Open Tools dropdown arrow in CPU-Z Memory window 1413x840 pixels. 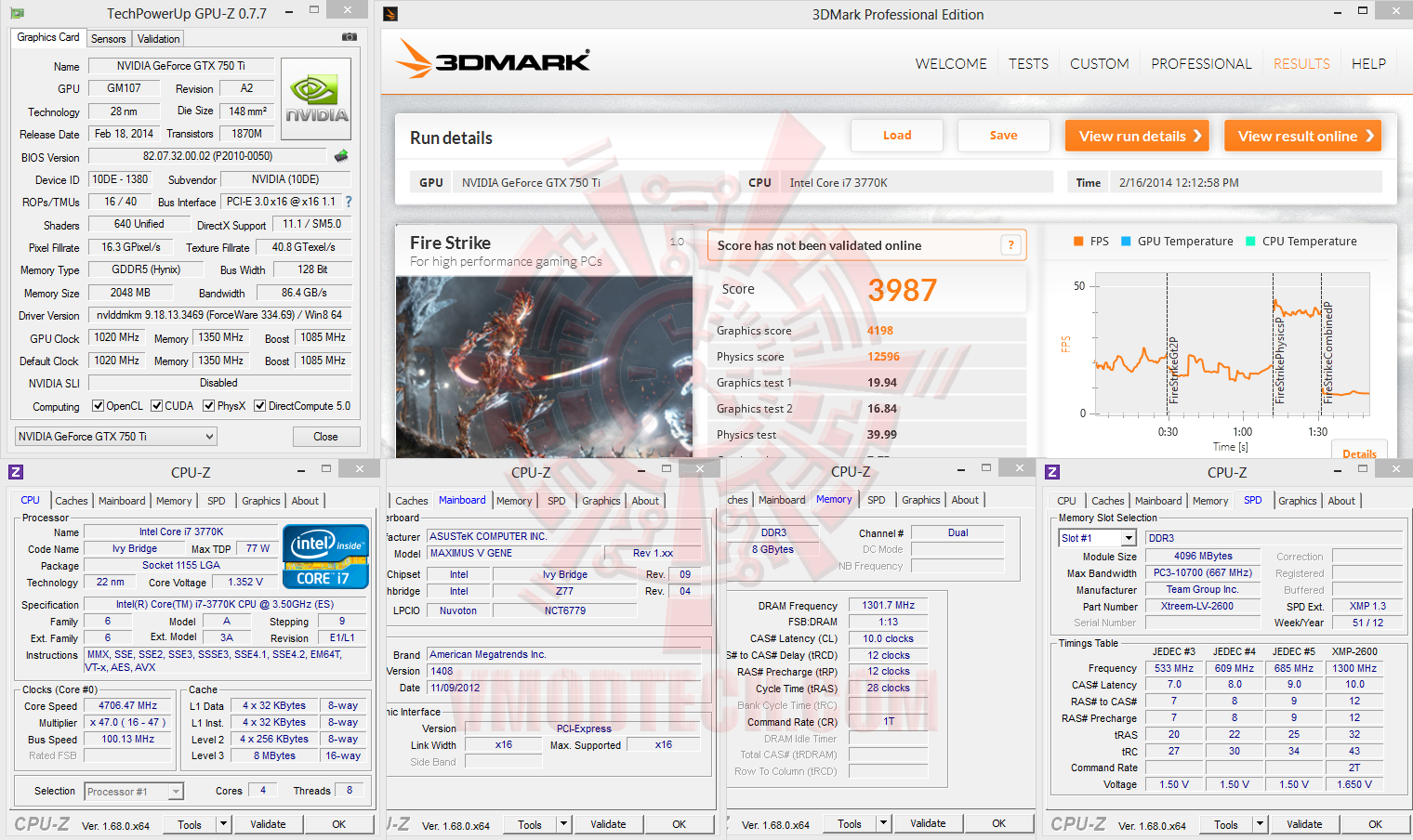point(883,823)
